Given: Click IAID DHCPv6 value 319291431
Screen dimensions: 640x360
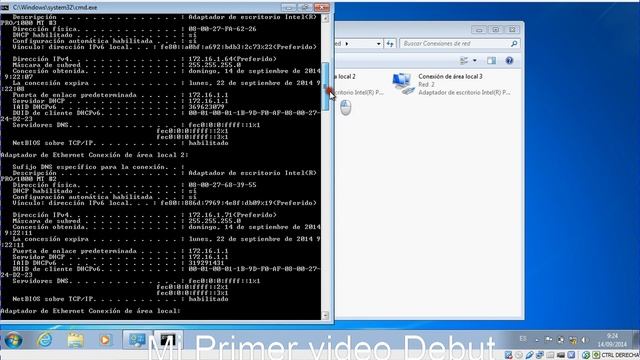Looking at the screenshot, I should (x=206, y=263).
